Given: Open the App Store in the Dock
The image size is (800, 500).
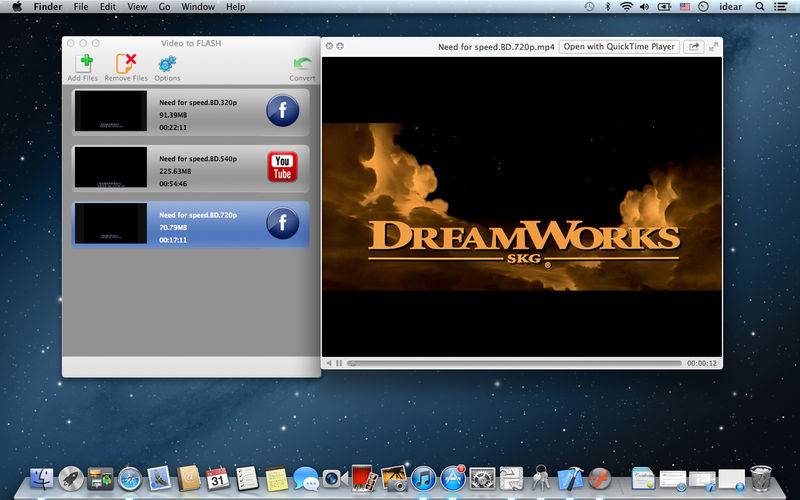Looking at the screenshot, I should pyautogui.click(x=453, y=479).
